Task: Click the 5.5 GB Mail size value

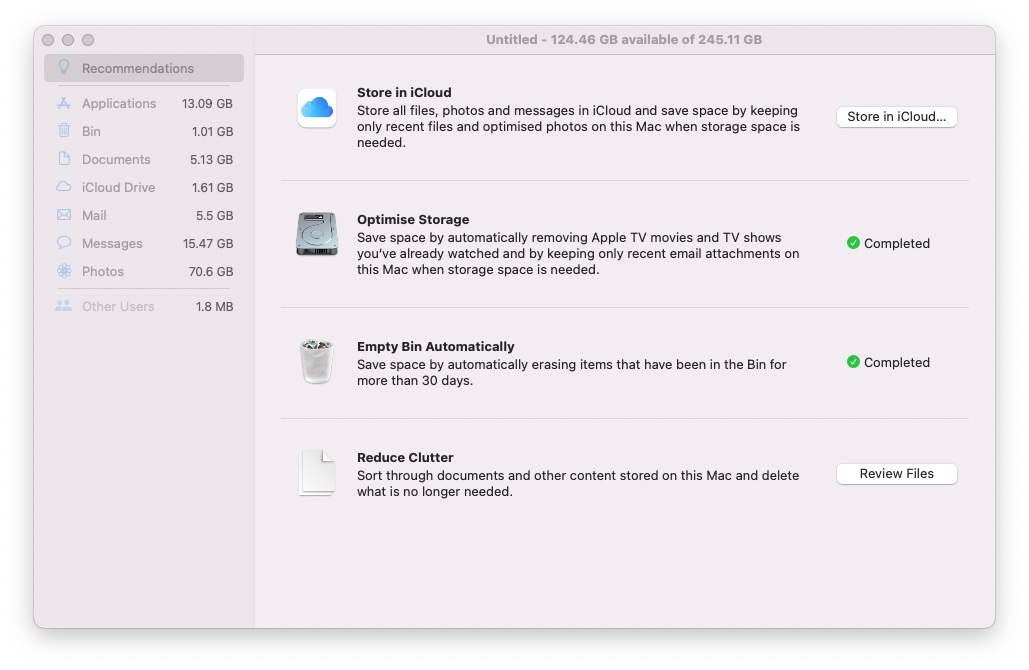Action: [215, 215]
